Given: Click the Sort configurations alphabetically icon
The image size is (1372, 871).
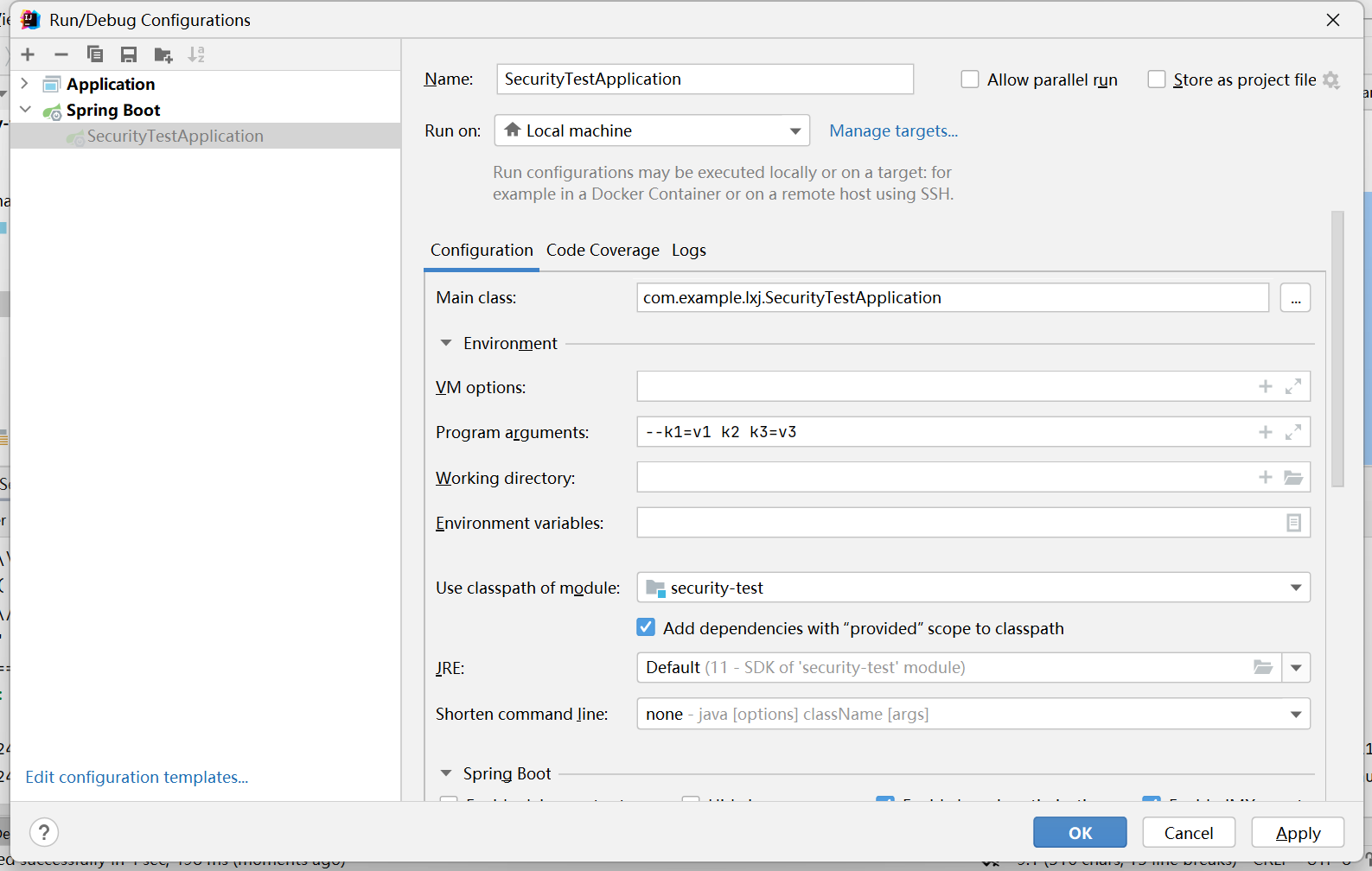Looking at the screenshot, I should tap(196, 54).
